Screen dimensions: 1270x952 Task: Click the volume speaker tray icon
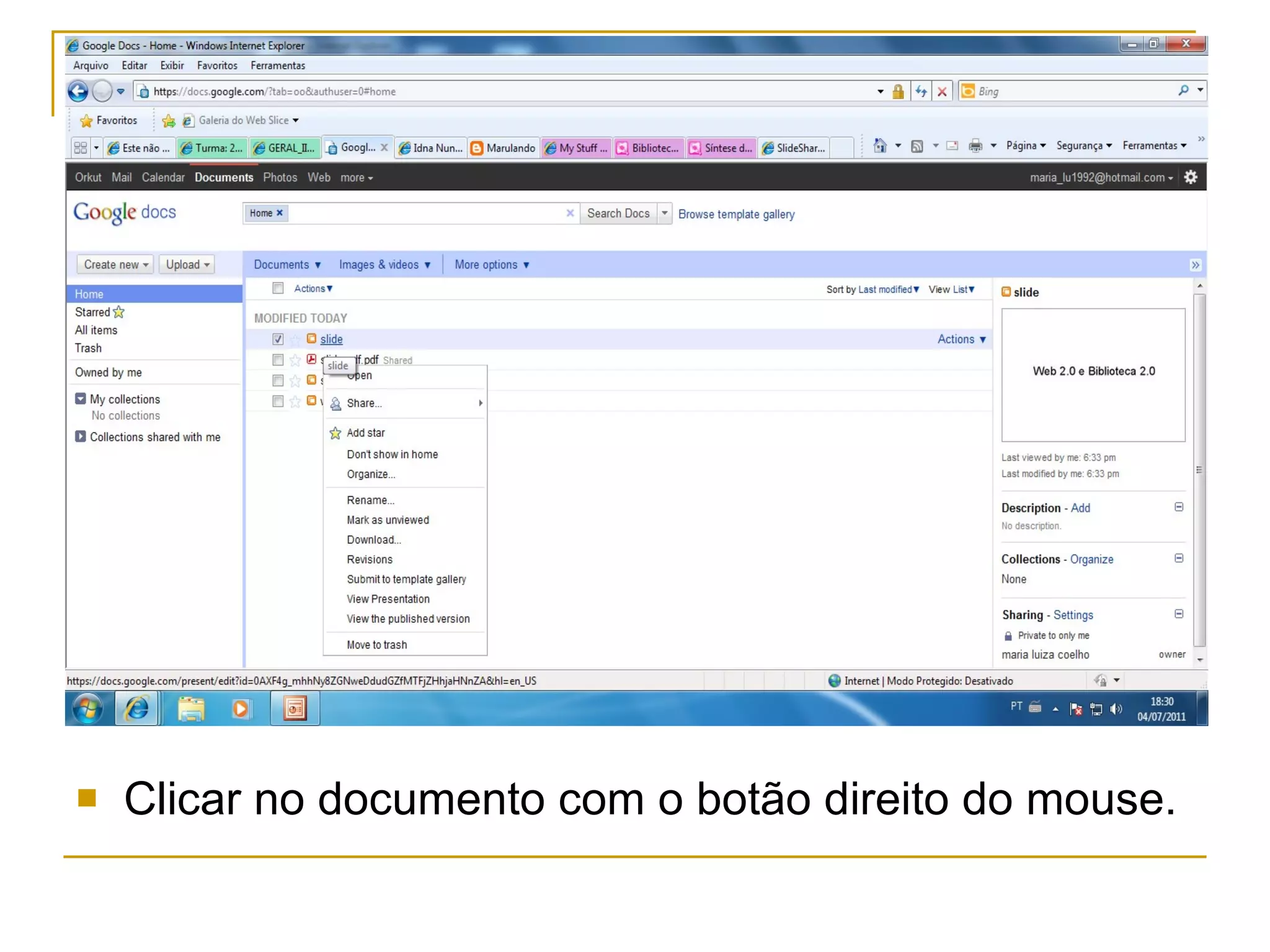coord(1117,709)
